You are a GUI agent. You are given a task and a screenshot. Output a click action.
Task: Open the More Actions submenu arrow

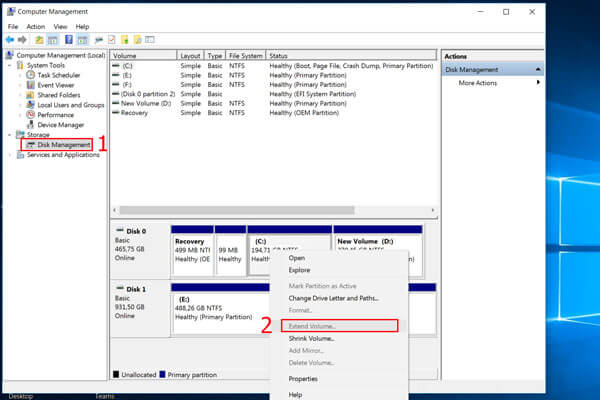[538, 82]
